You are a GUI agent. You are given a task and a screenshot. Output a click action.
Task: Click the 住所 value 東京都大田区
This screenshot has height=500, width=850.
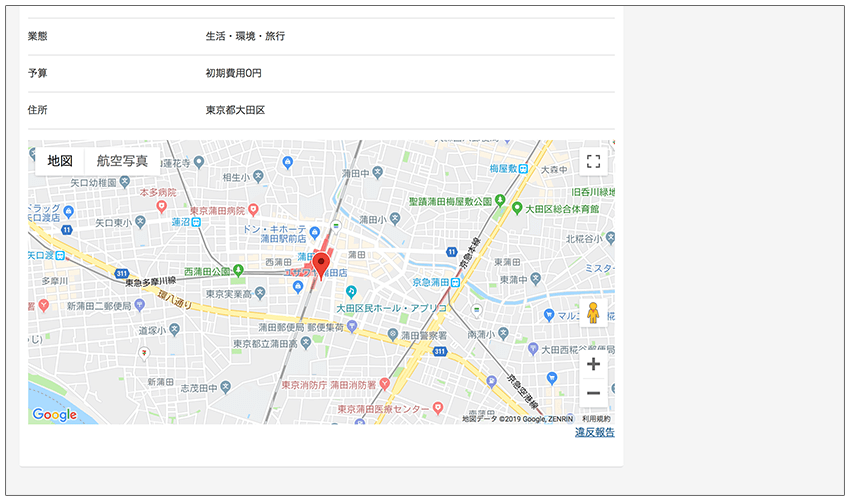235,110
